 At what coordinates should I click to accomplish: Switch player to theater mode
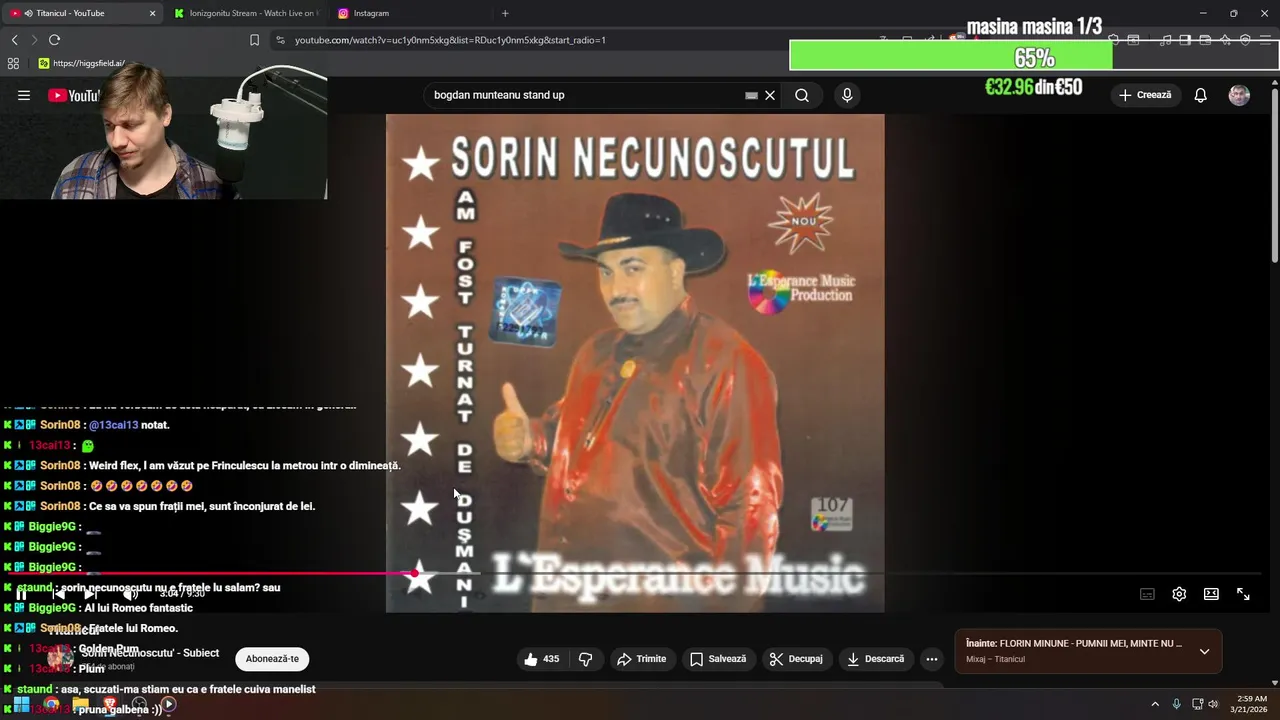1211,594
